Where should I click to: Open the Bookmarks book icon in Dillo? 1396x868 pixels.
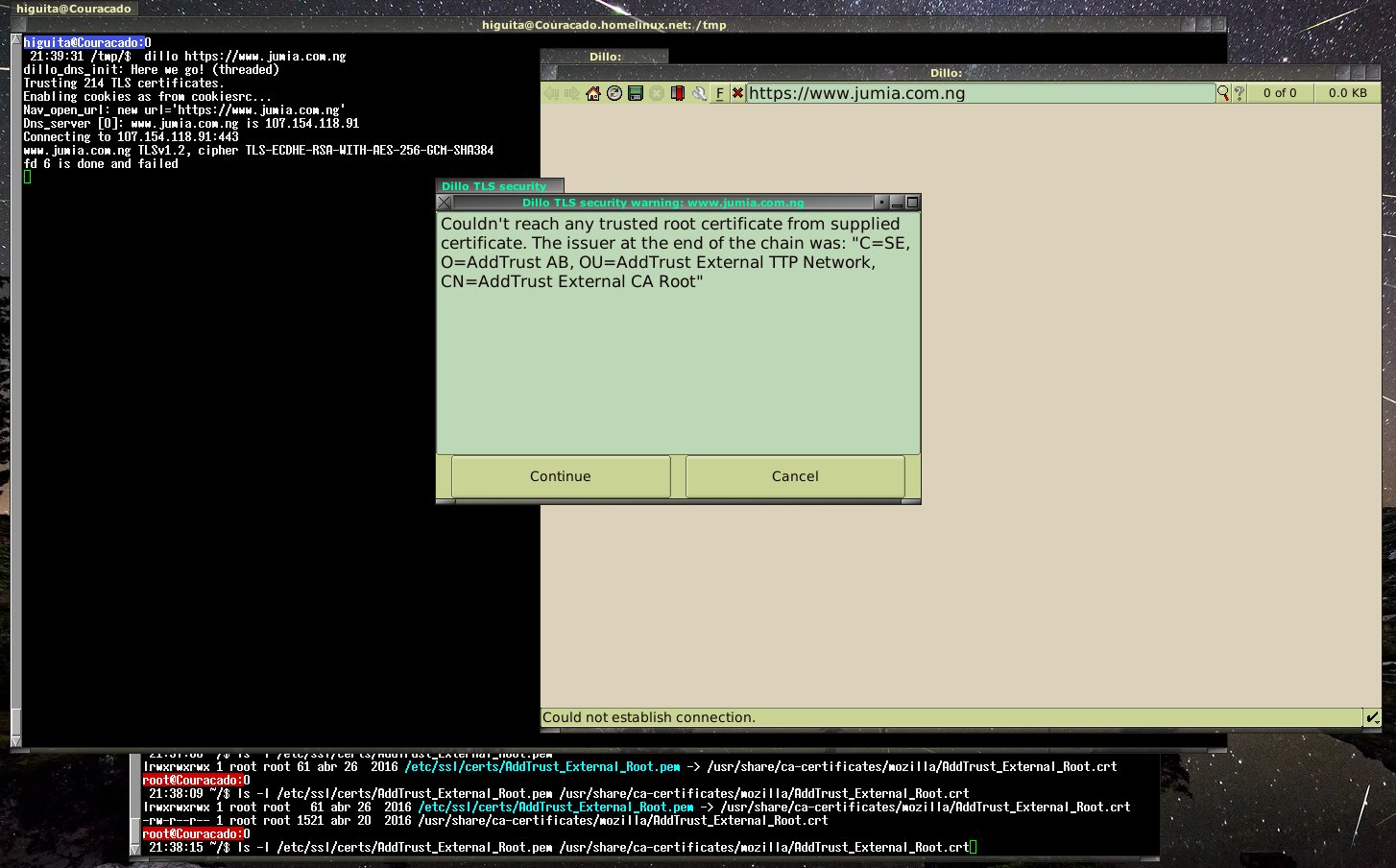[677, 93]
